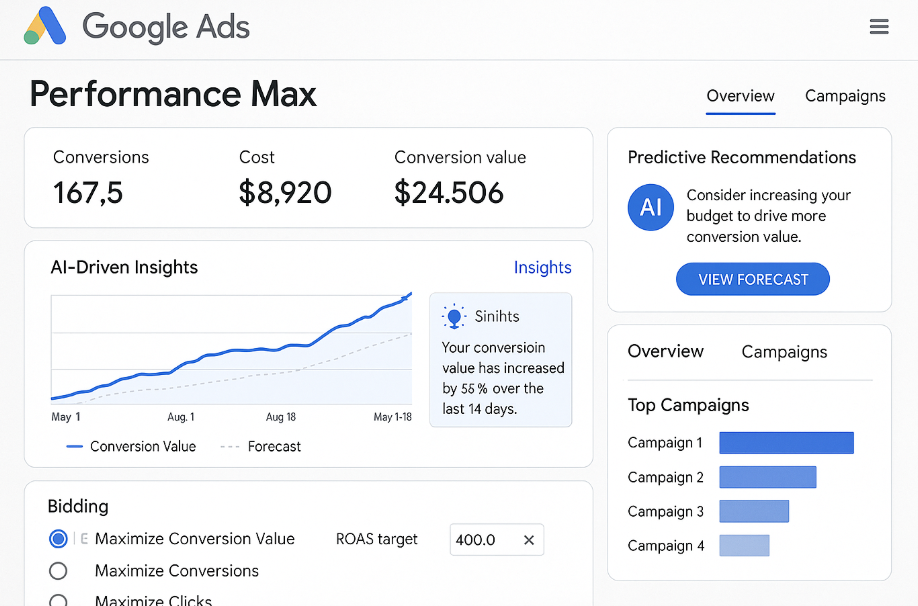Switch to the top Overview tab

coord(740,96)
